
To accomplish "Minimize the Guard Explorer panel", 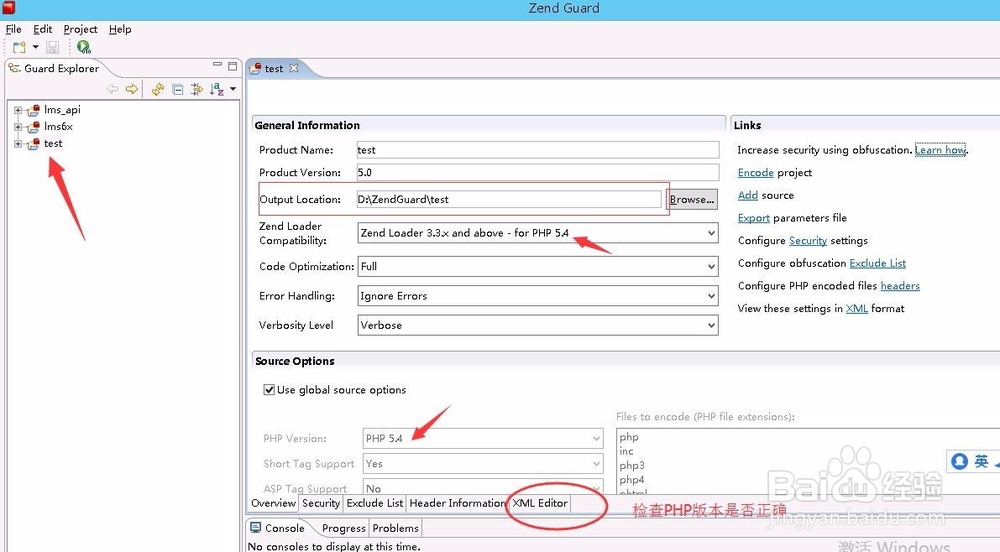I will pos(217,65).
